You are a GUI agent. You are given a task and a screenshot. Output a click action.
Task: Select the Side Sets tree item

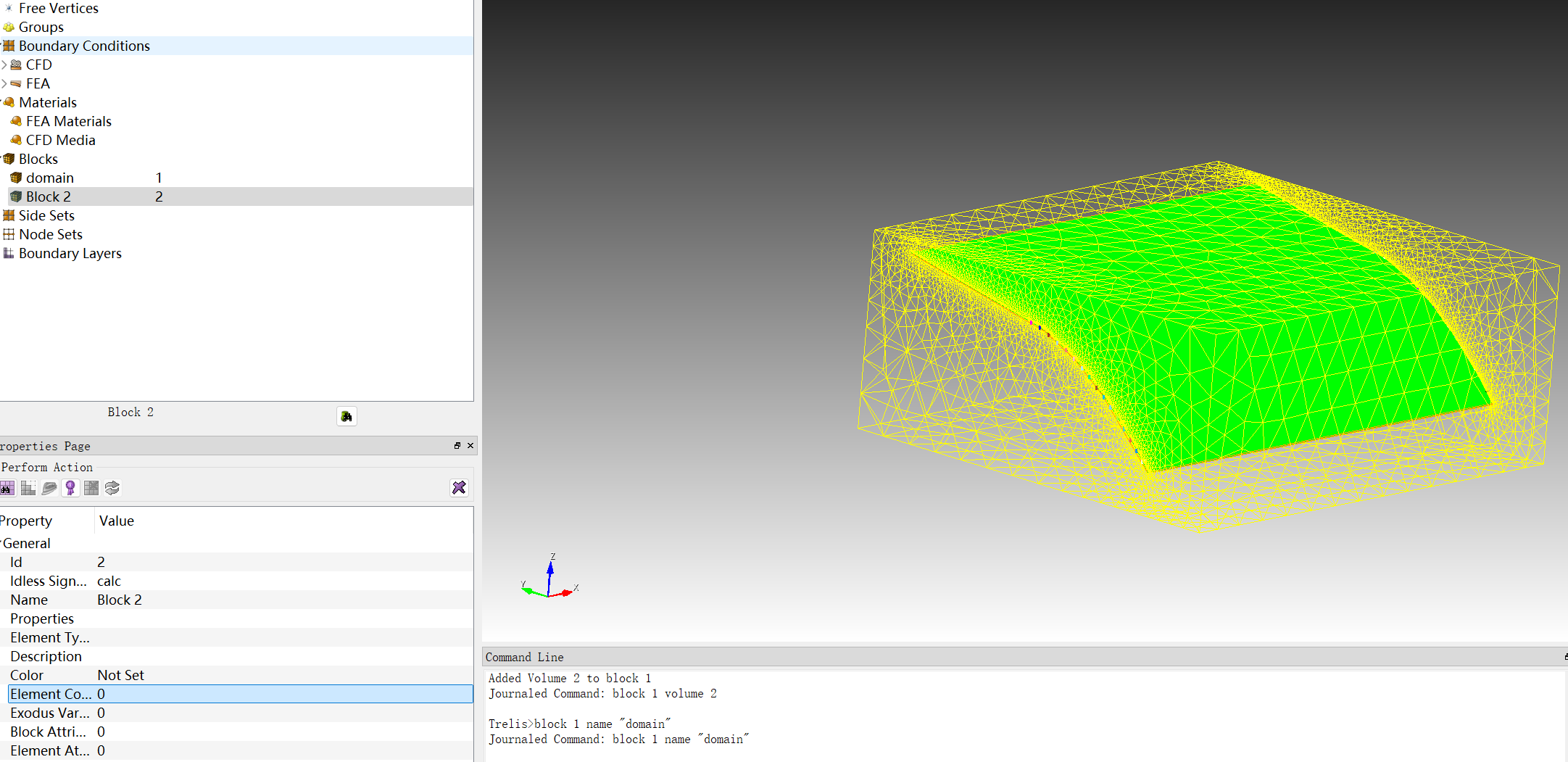tap(46, 215)
